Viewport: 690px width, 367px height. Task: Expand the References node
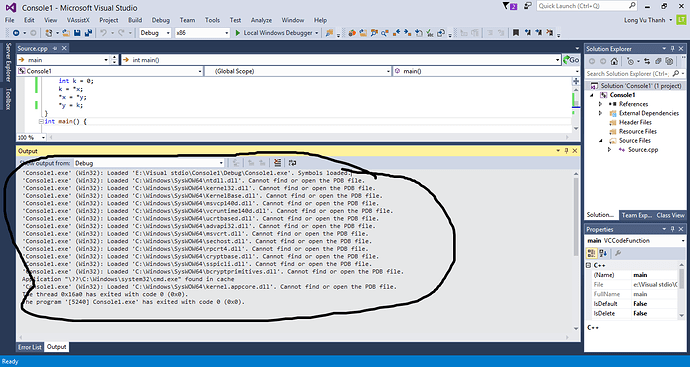click(x=600, y=104)
